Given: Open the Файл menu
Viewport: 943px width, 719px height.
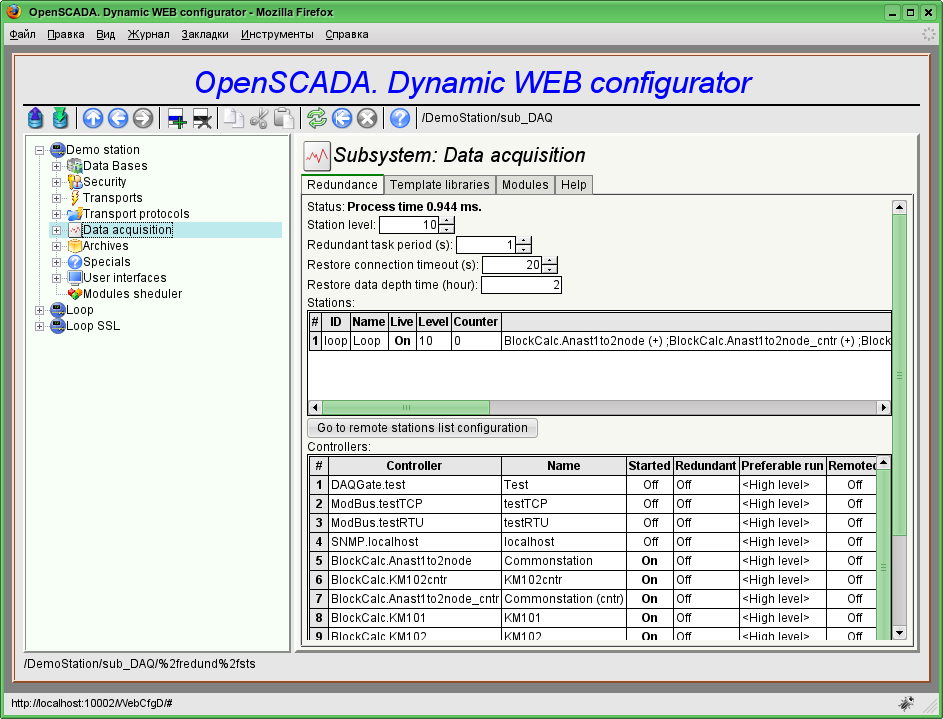Looking at the screenshot, I should tap(22, 34).
